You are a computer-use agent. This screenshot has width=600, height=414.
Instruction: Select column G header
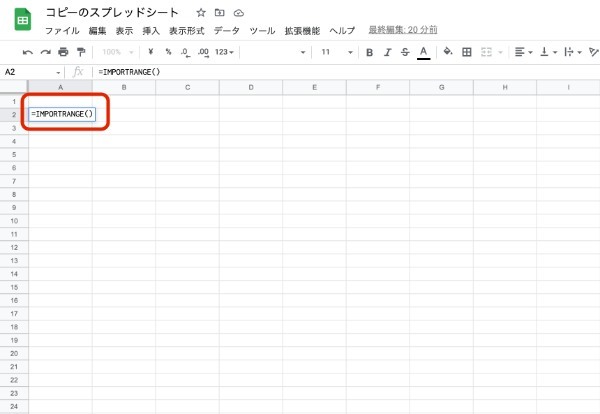441,88
